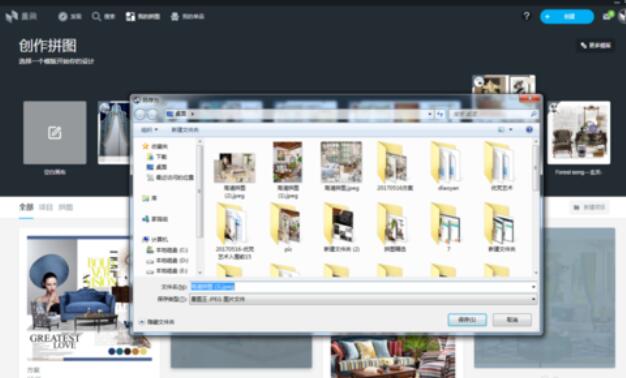Select the folder named 20170516 in the first row

[x=394, y=167]
